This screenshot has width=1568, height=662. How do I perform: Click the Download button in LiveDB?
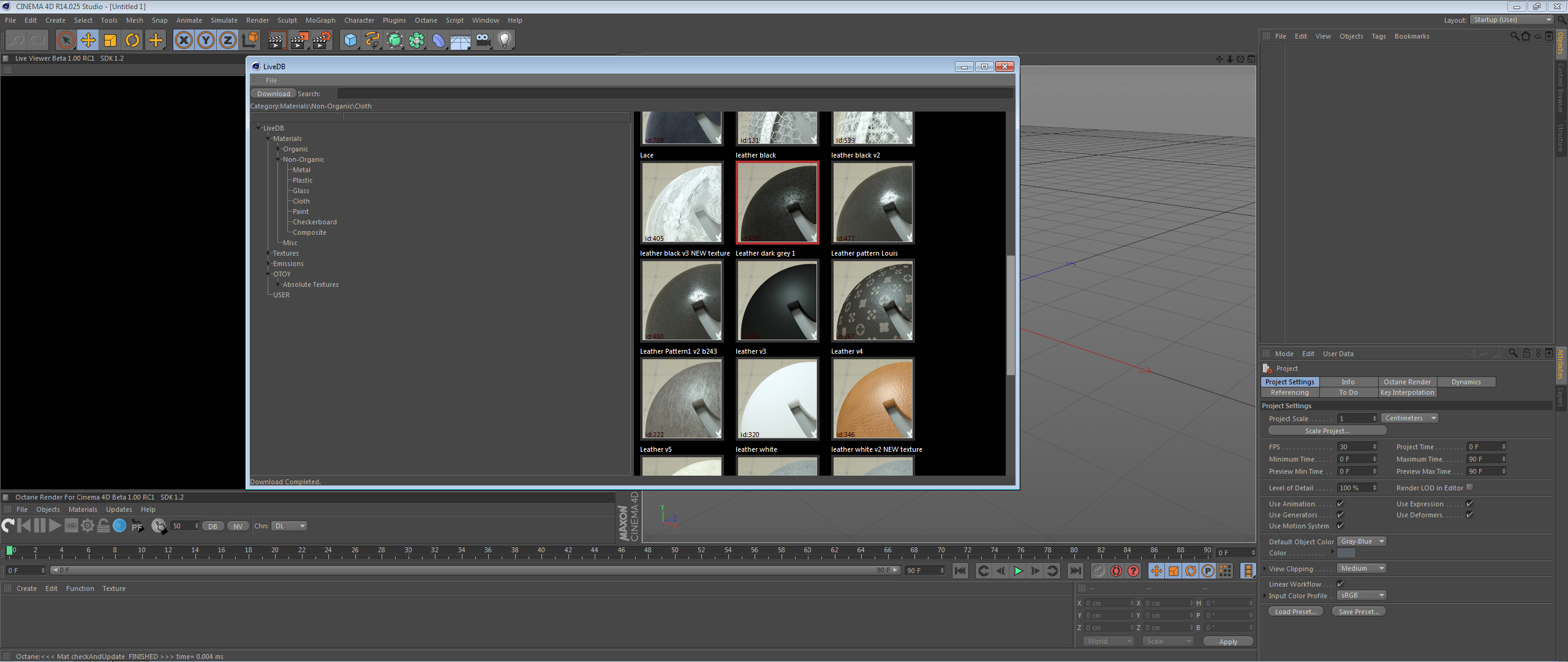point(273,94)
